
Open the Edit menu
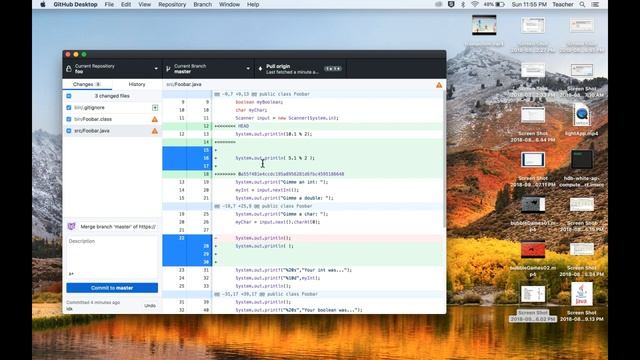pyautogui.click(x=126, y=4)
